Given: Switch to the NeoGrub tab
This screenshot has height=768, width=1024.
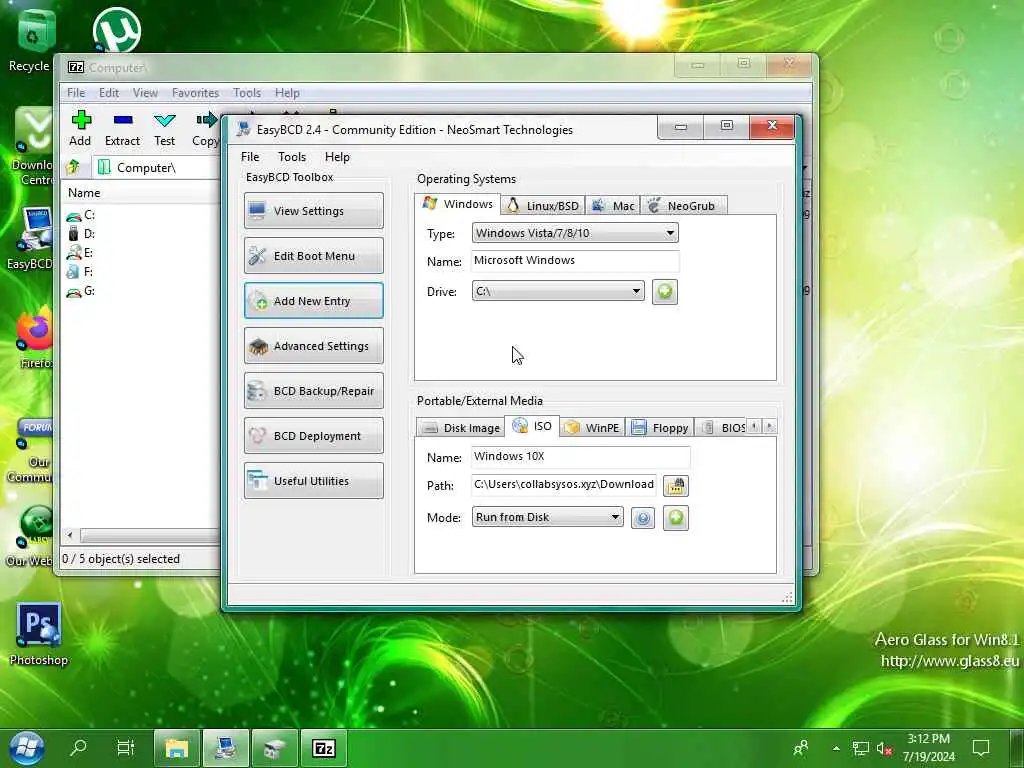Looking at the screenshot, I should click(x=684, y=206).
